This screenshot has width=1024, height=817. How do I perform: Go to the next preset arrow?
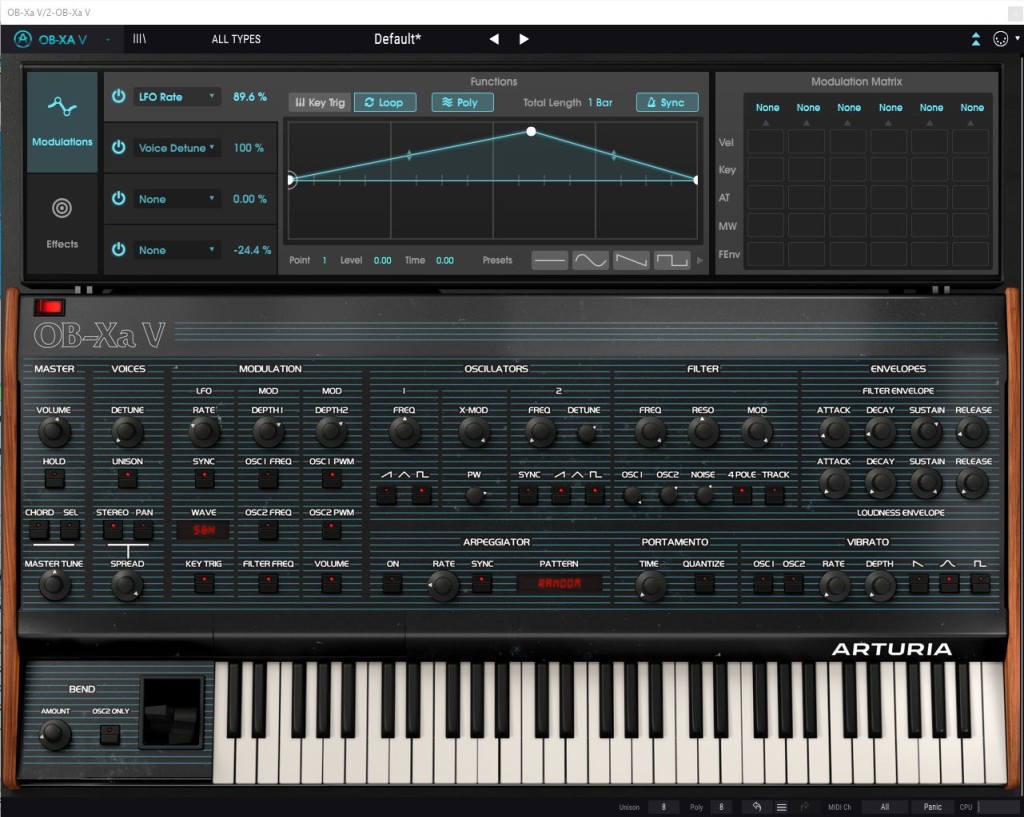pyautogui.click(x=524, y=39)
